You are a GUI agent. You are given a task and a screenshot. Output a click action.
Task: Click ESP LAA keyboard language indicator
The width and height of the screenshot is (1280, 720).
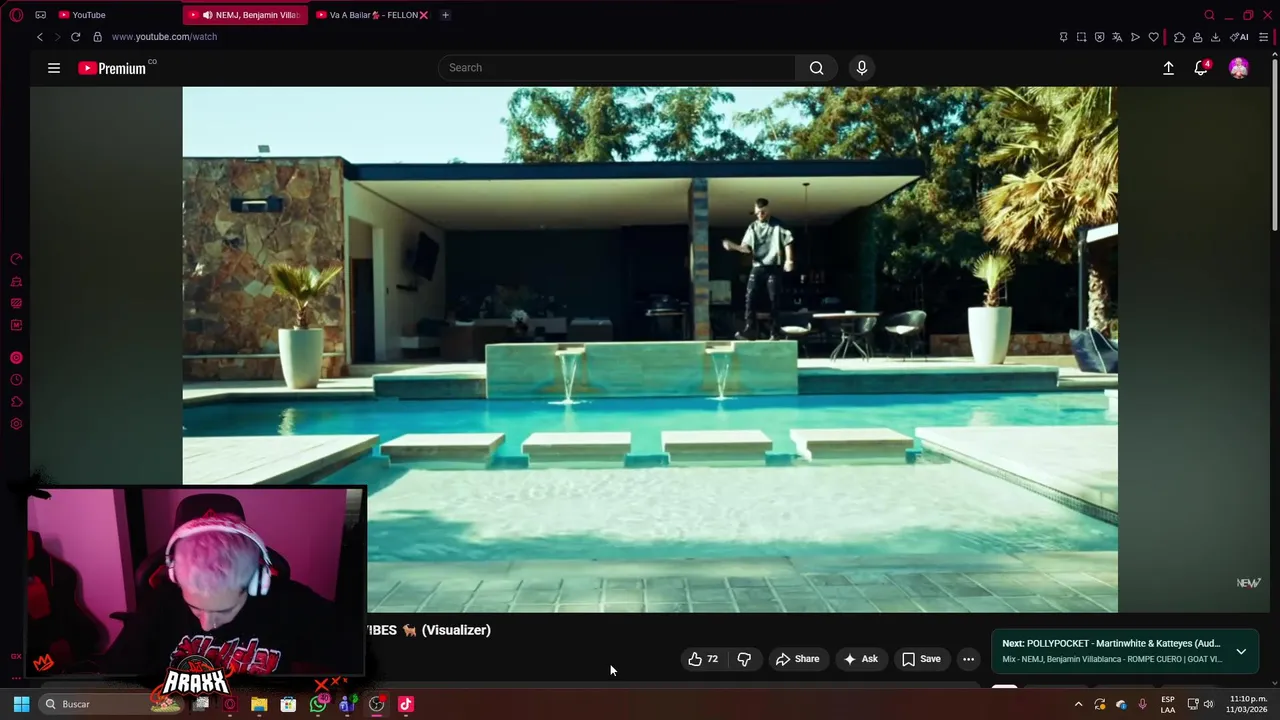point(1168,704)
